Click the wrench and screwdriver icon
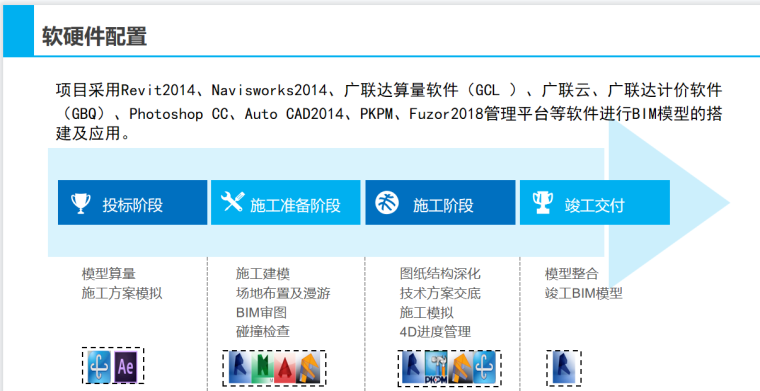This screenshot has height=391, width=760. [x=232, y=201]
